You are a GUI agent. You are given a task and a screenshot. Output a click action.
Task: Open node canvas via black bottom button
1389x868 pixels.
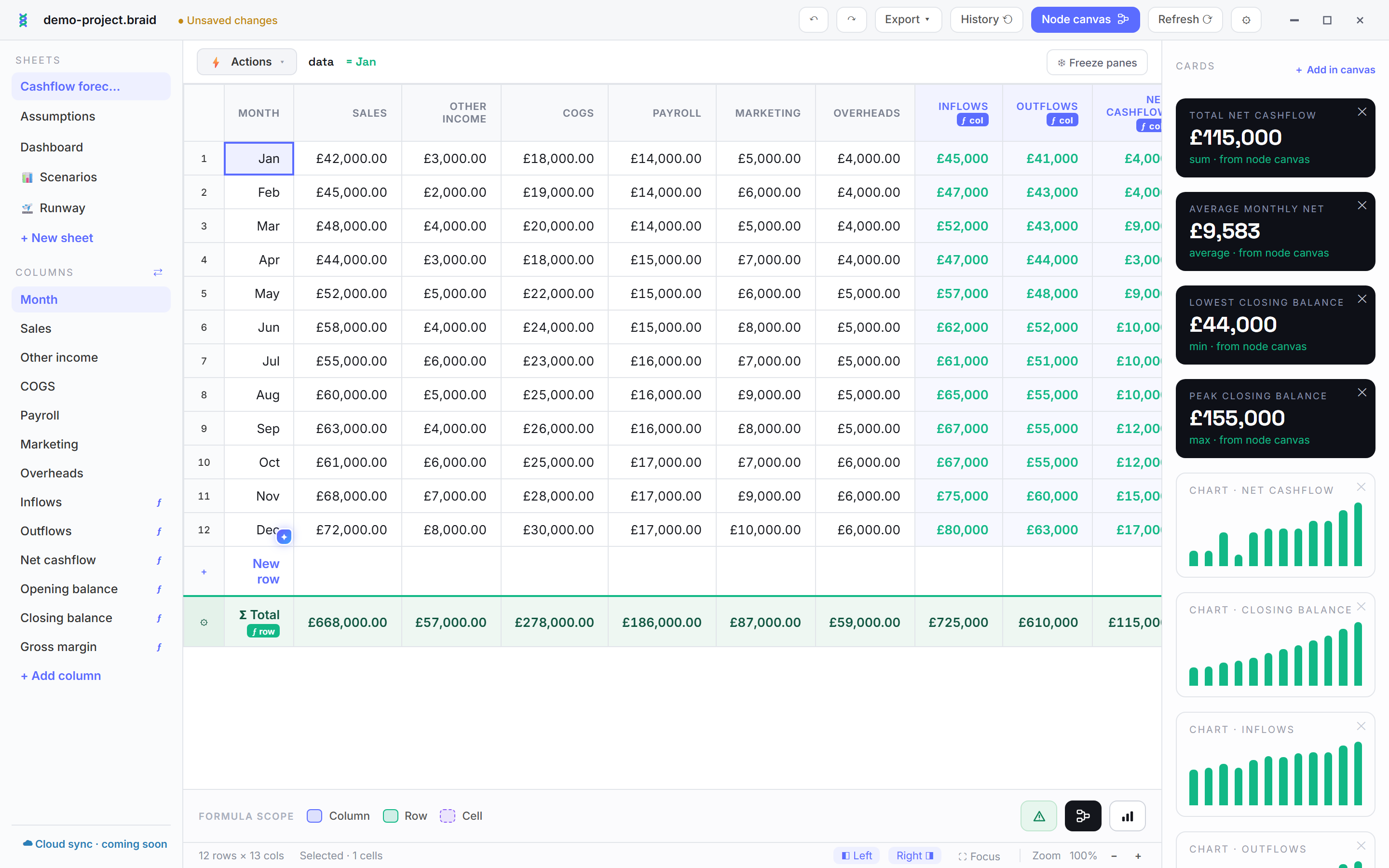tap(1082, 816)
